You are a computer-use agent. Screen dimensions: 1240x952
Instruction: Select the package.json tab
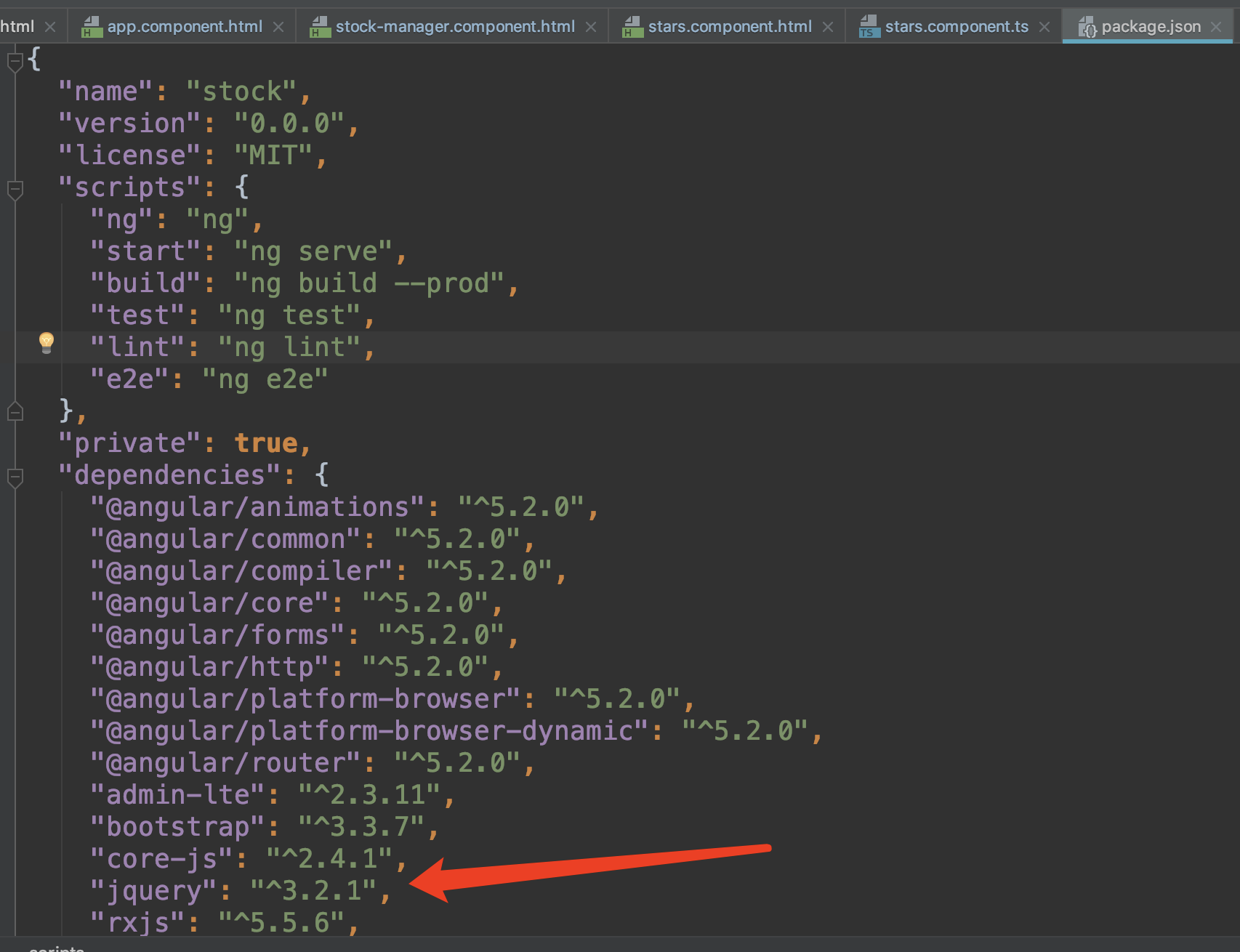coord(1148,27)
